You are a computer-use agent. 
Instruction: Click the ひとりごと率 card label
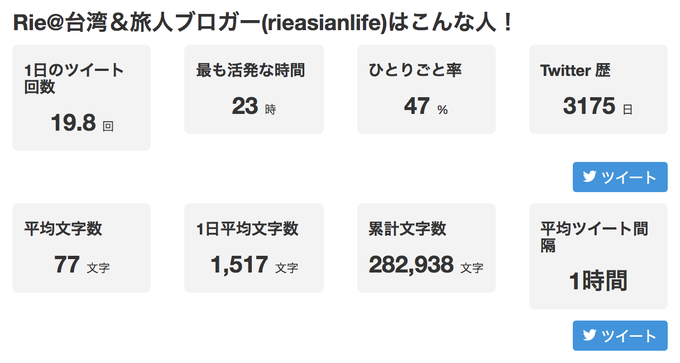click(415, 70)
